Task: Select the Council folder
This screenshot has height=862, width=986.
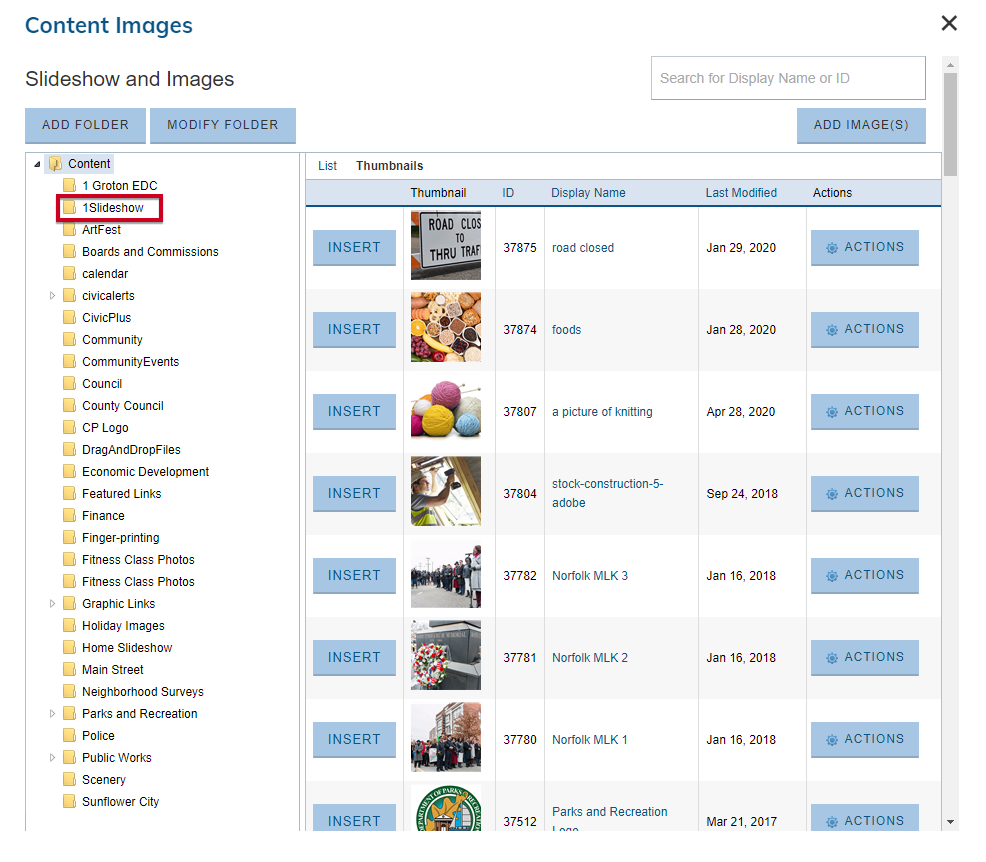Action: (102, 384)
